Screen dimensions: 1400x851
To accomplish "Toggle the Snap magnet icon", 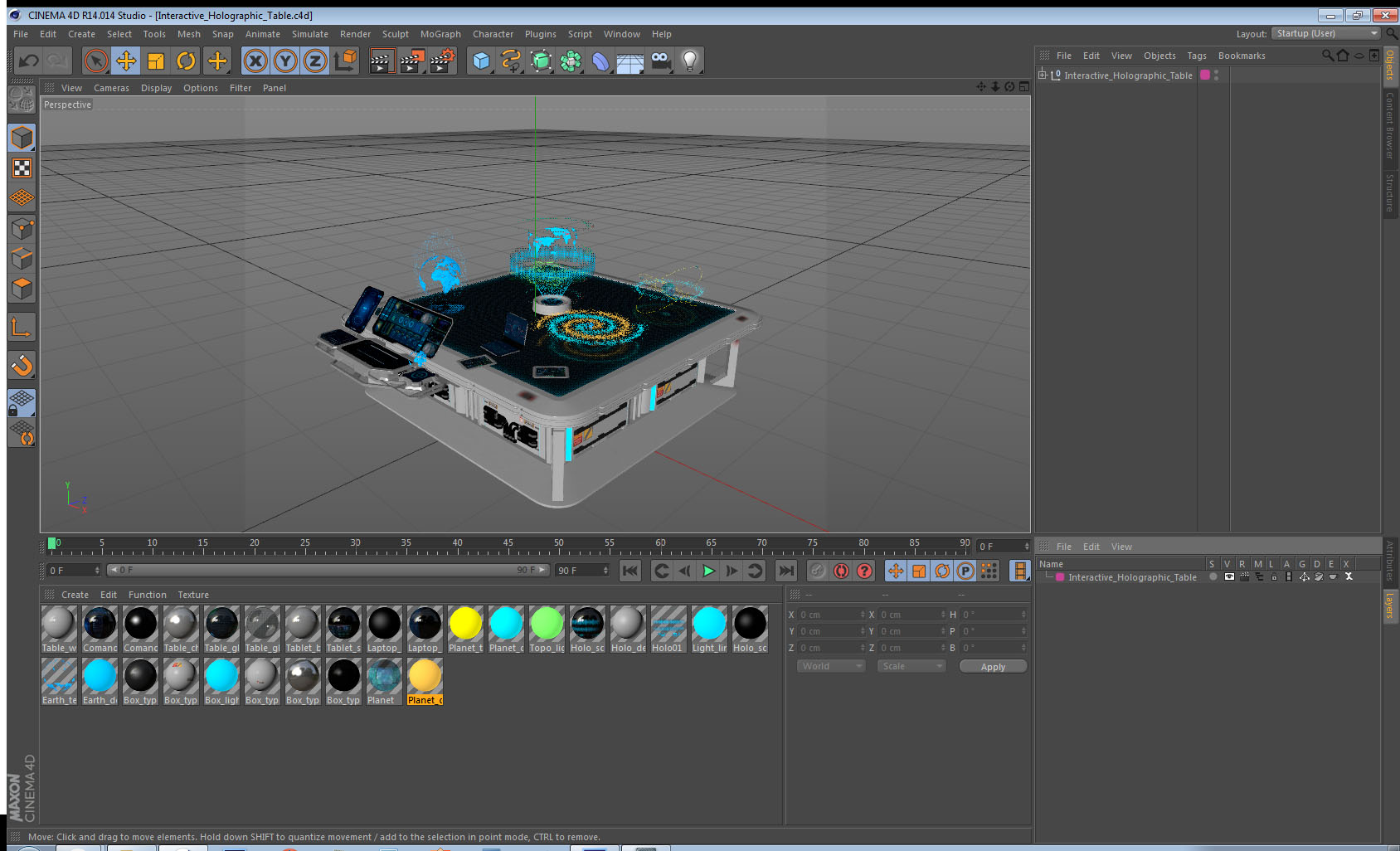I will point(22,365).
